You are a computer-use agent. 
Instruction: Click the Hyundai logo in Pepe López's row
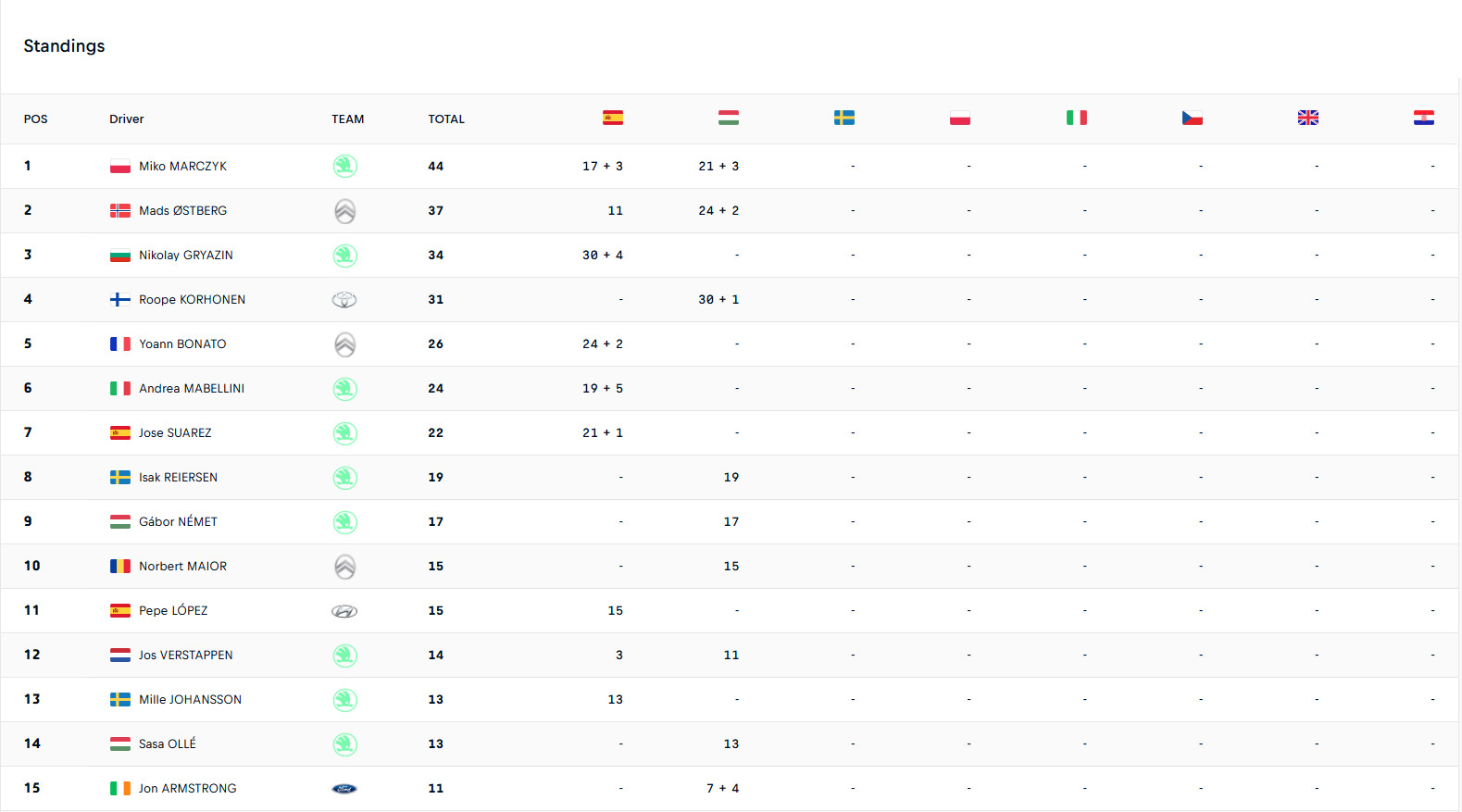click(344, 611)
